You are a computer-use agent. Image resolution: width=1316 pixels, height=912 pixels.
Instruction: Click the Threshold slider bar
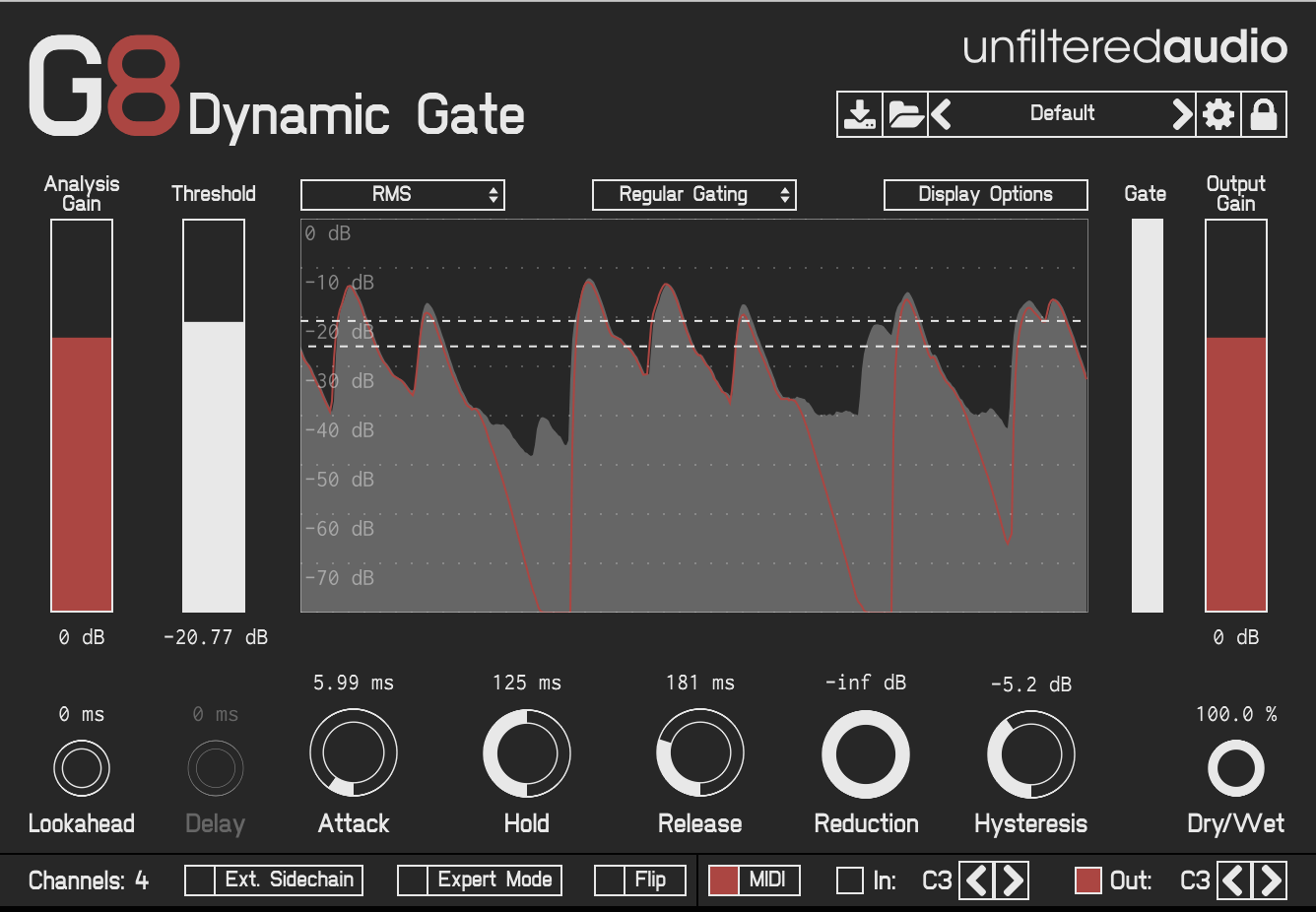(x=214, y=416)
